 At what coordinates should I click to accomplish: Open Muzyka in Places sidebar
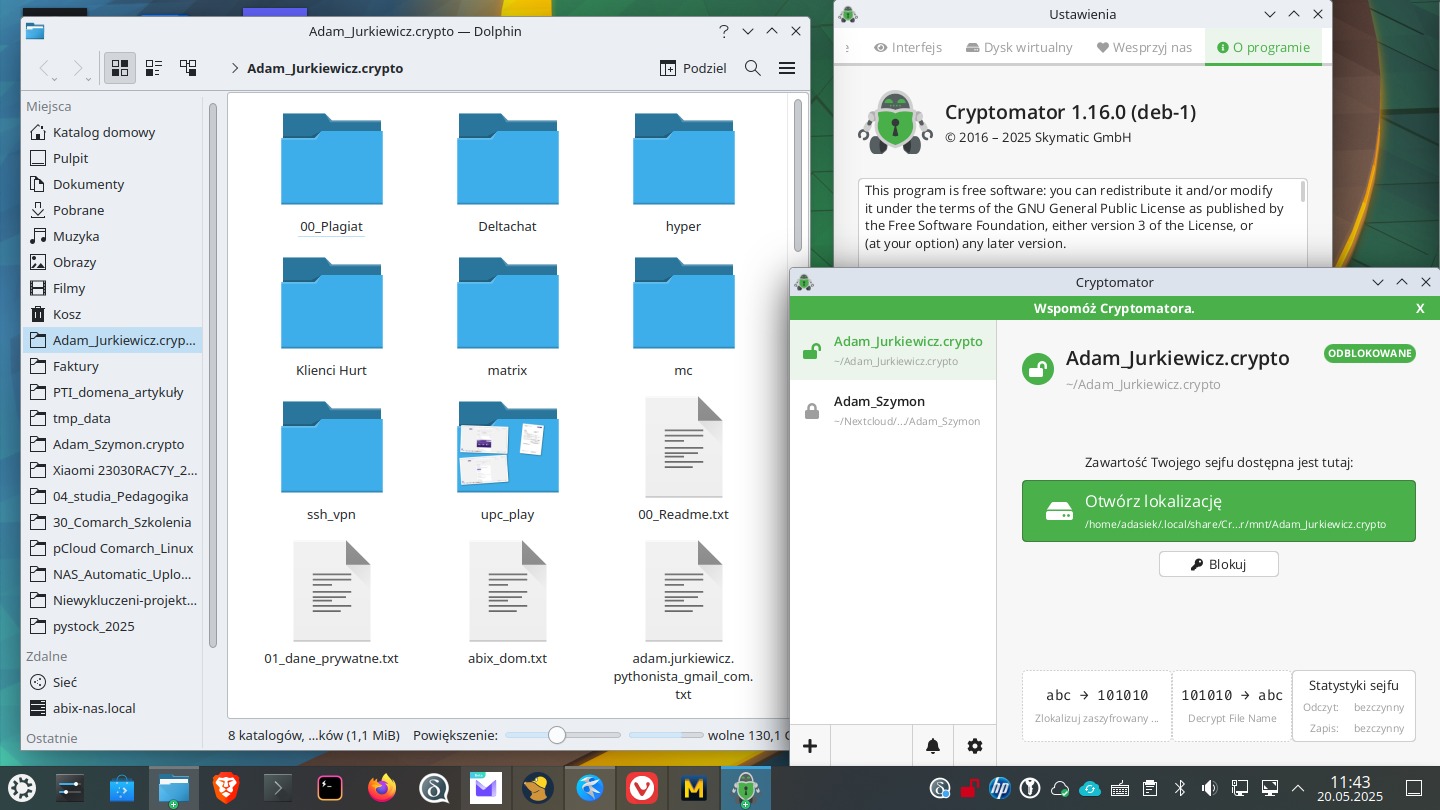[x=76, y=236]
